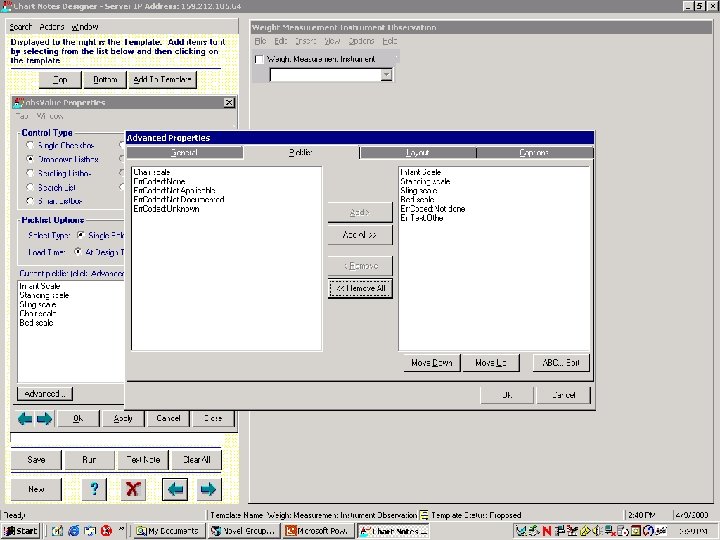The height and width of the screenshot is (540, 720).
Task: Choose the Single Pick select type
Action: 81,235
